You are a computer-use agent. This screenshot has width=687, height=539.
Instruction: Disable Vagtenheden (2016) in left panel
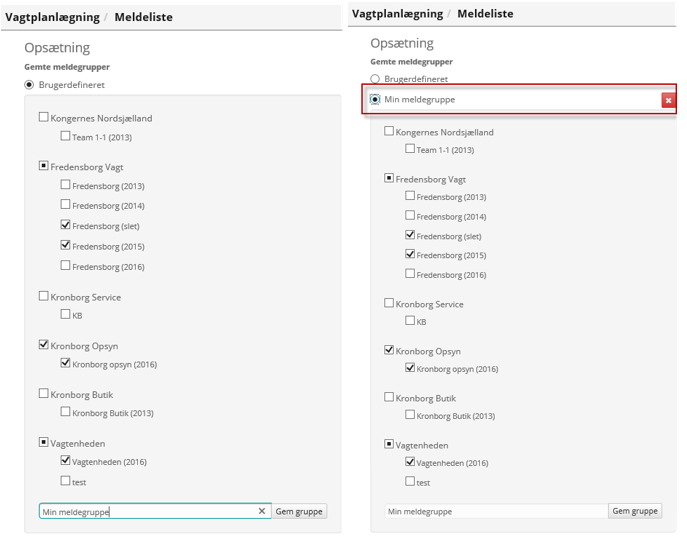[65, 460]
